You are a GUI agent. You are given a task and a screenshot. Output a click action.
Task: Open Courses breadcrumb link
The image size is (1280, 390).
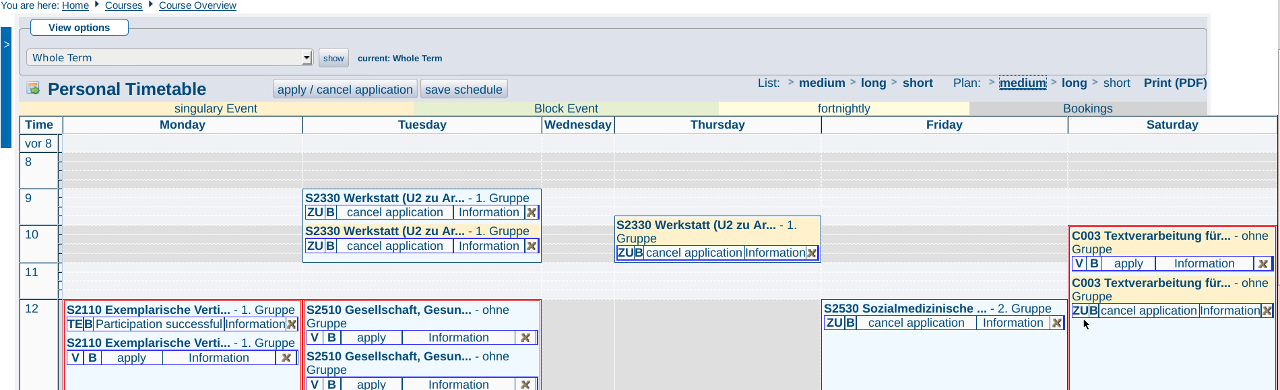(x=123, y=6)
